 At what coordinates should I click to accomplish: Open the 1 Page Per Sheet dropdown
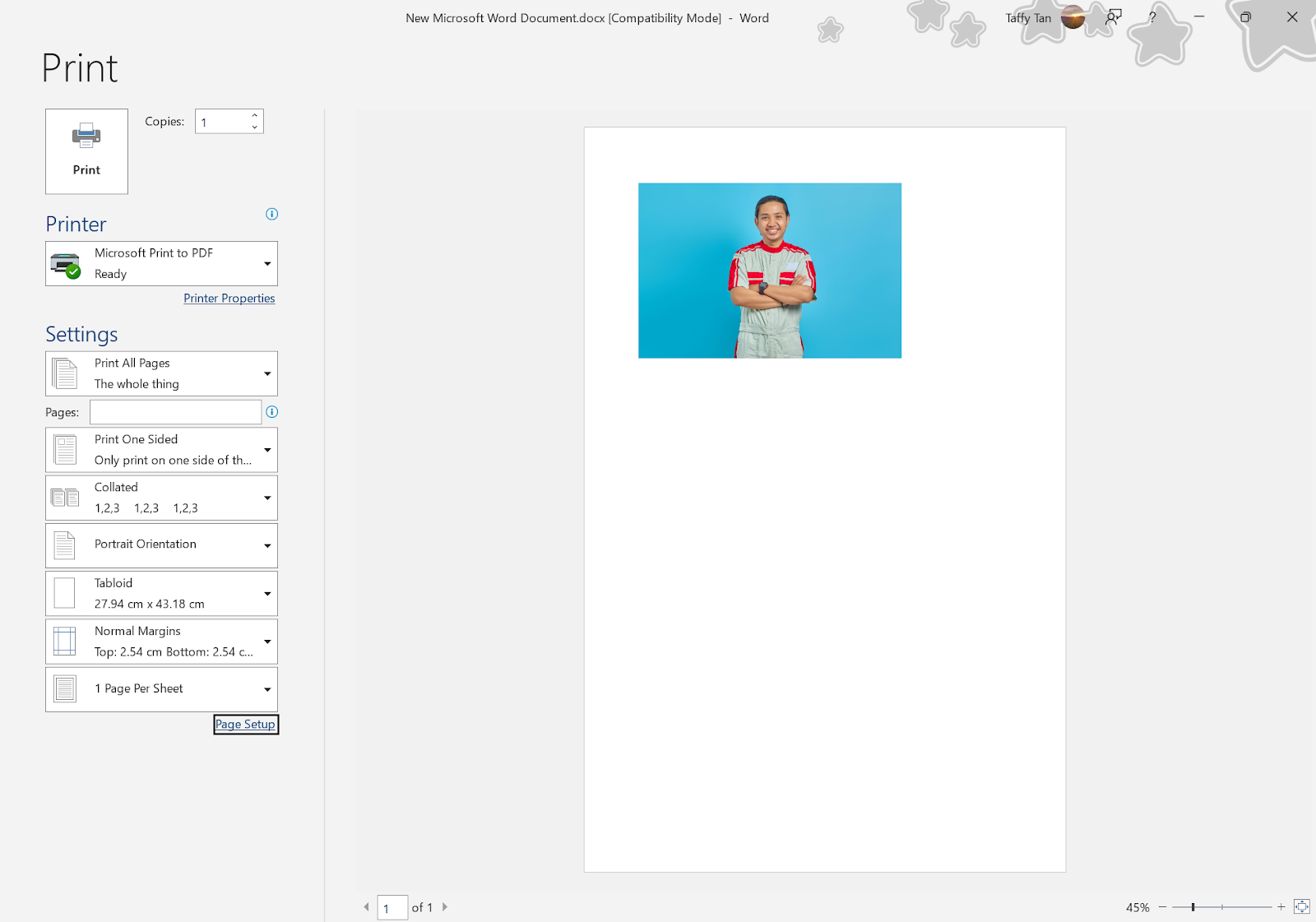click(x=161, y=689)
